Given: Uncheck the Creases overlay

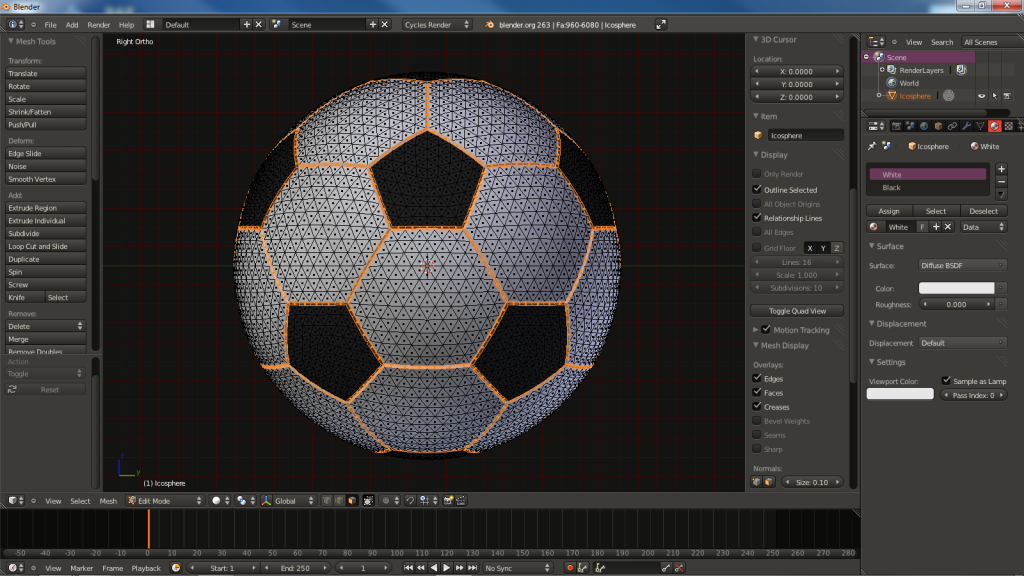Looking at the screenshot, I should coord(757,406).
